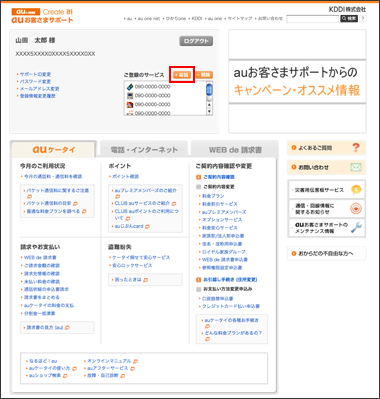380x399 pixels.
Task: Expand the orange icon beside お引越し手続き
Action: click(199, 280)
